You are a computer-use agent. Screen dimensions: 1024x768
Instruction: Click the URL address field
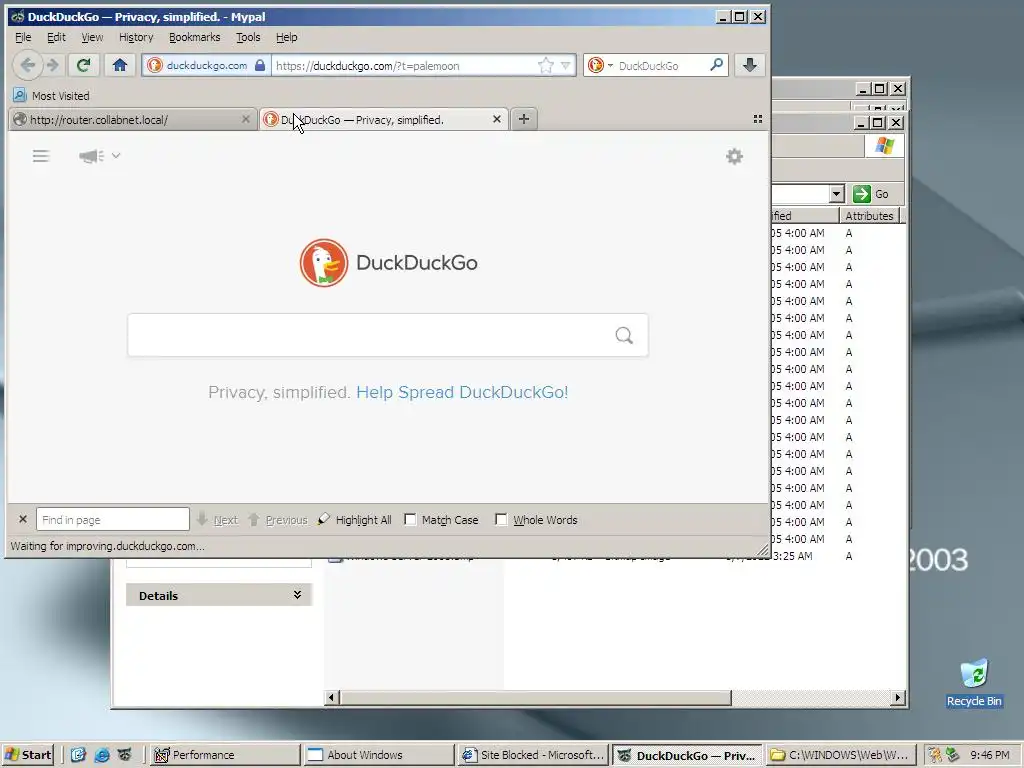[x=404, y=65]
